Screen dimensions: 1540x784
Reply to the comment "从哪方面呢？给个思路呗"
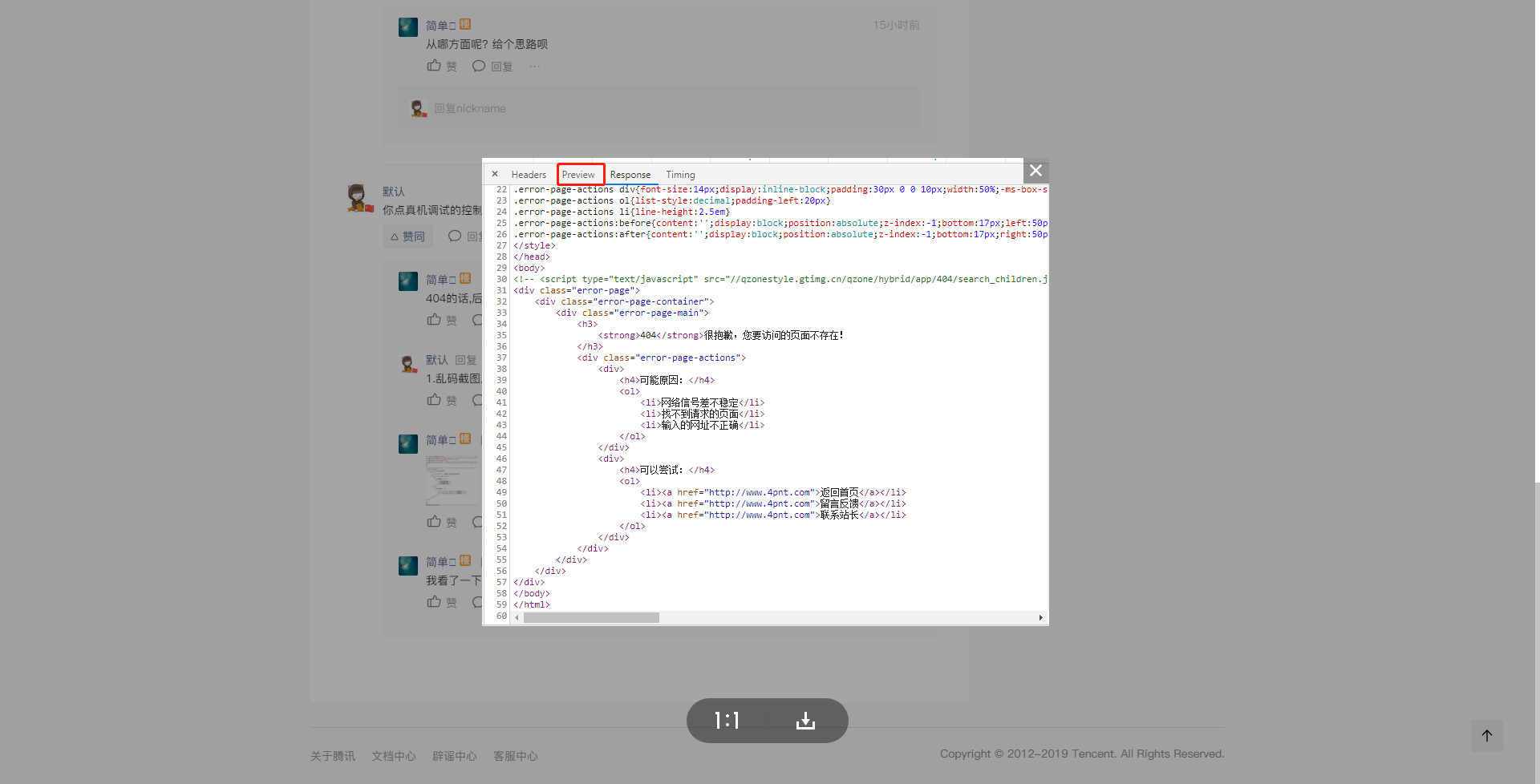492,66
